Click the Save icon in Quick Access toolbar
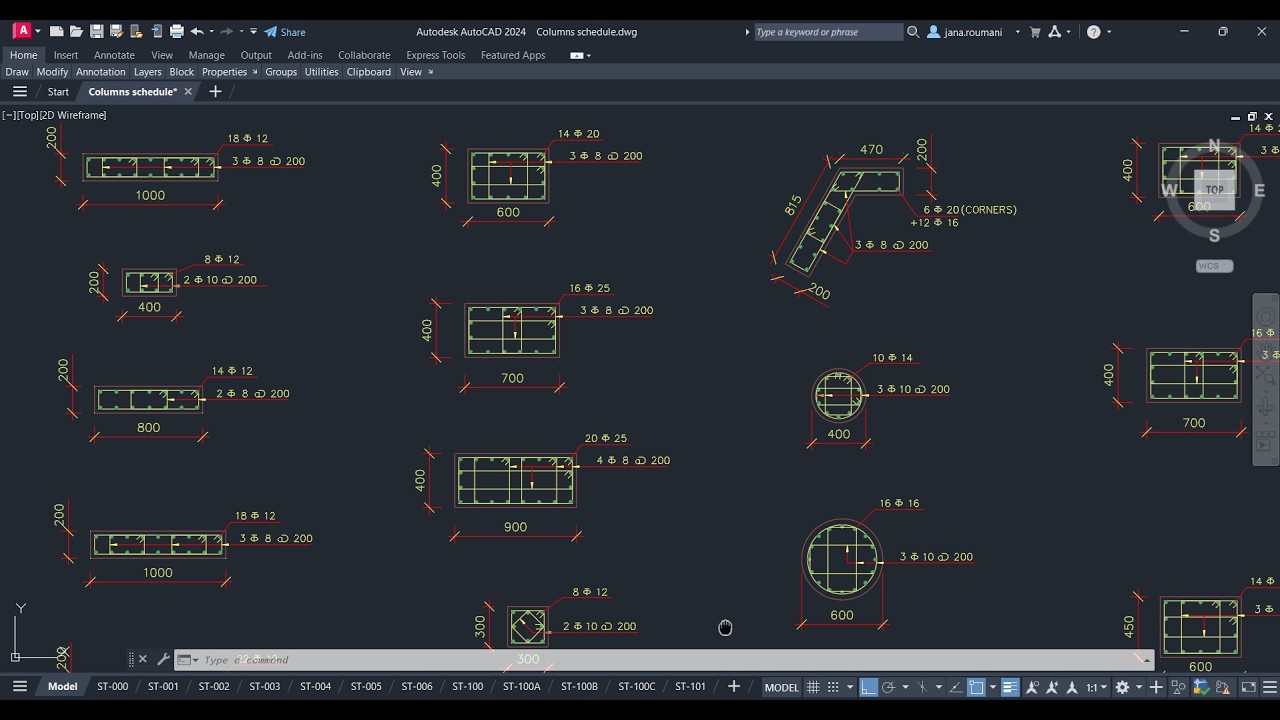This screenshot has width=1280, height=720. 96,32
